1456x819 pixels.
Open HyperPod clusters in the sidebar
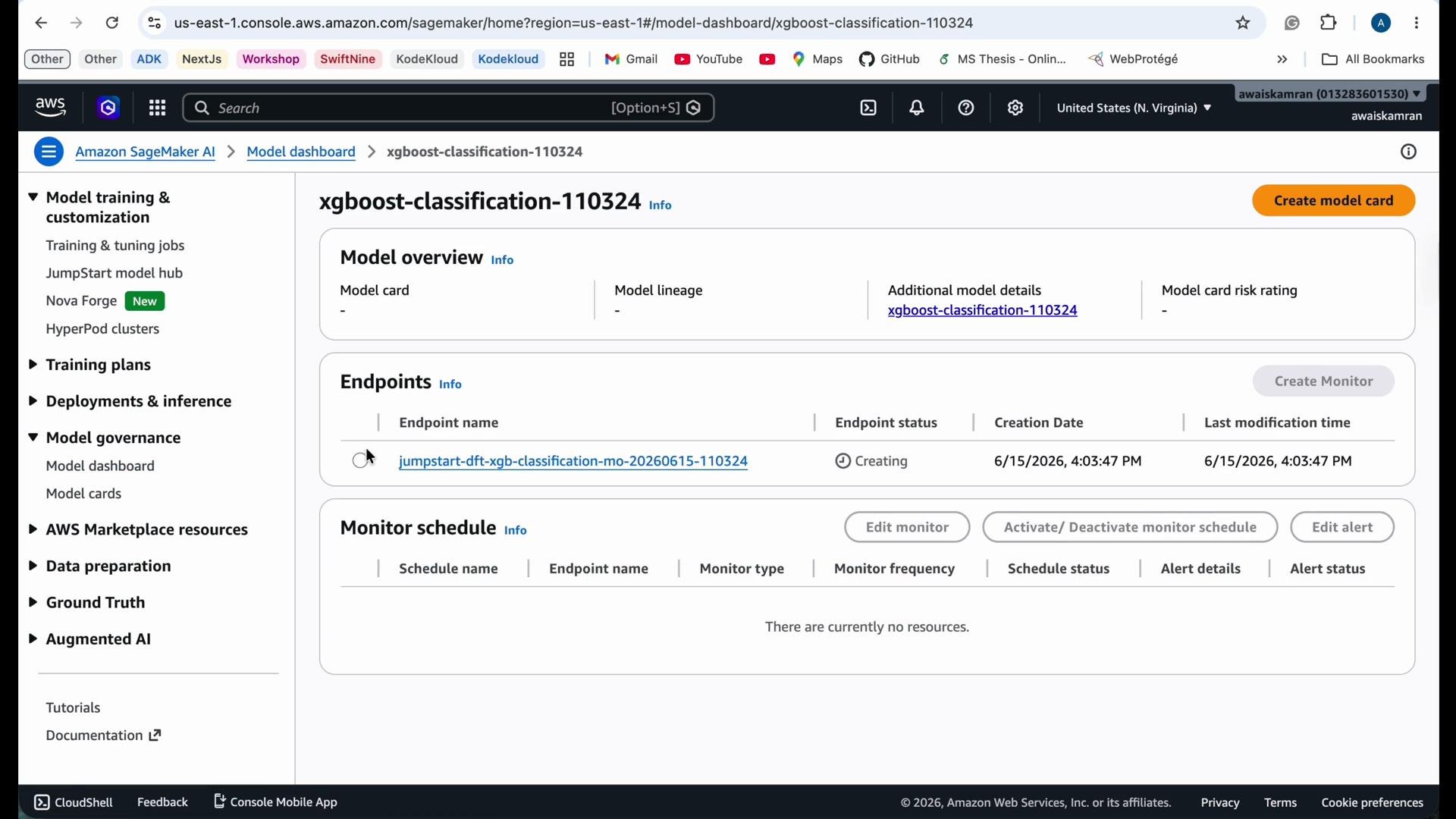(x=102, y=330)
